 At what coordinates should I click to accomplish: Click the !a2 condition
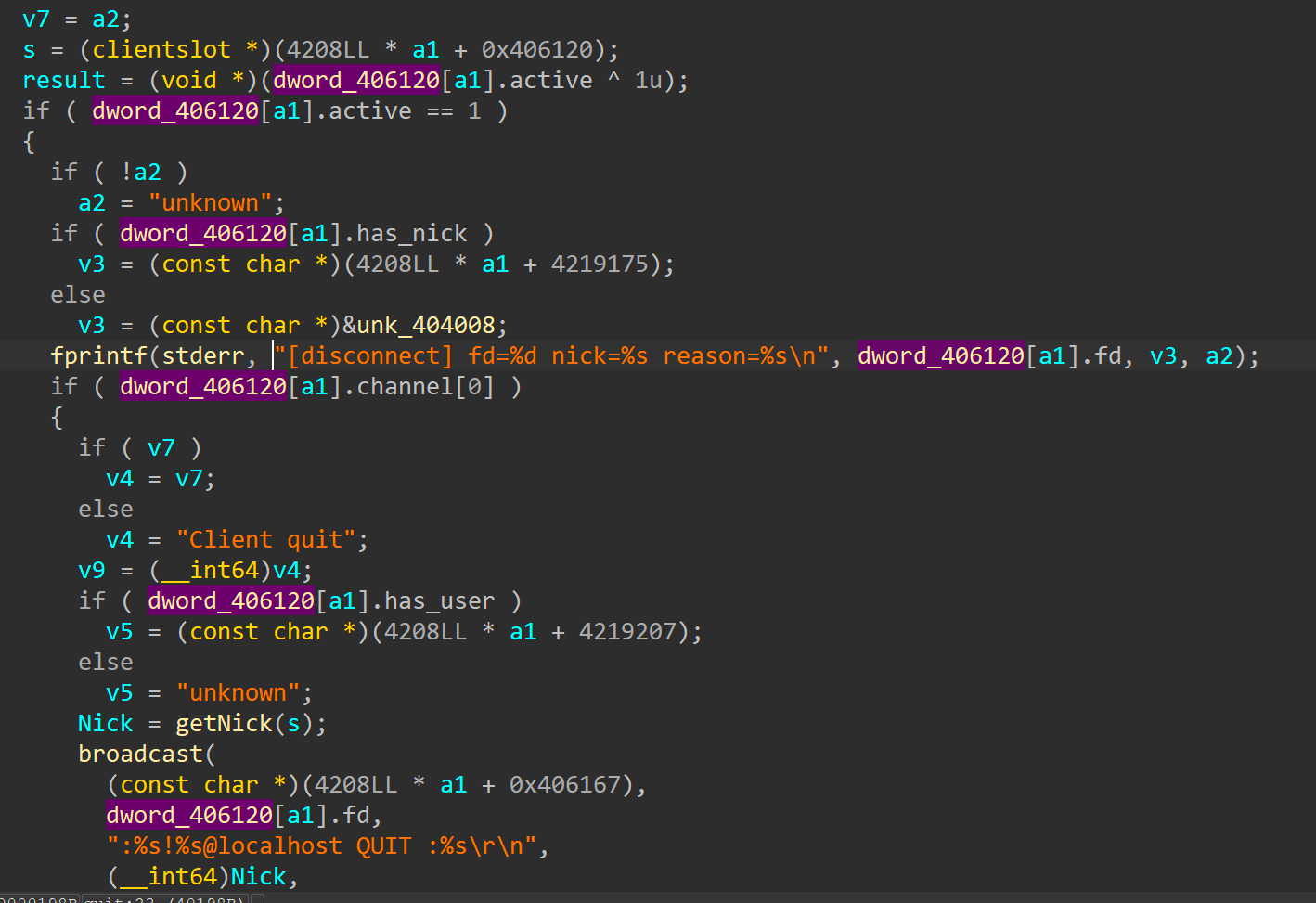coord(141,172)
